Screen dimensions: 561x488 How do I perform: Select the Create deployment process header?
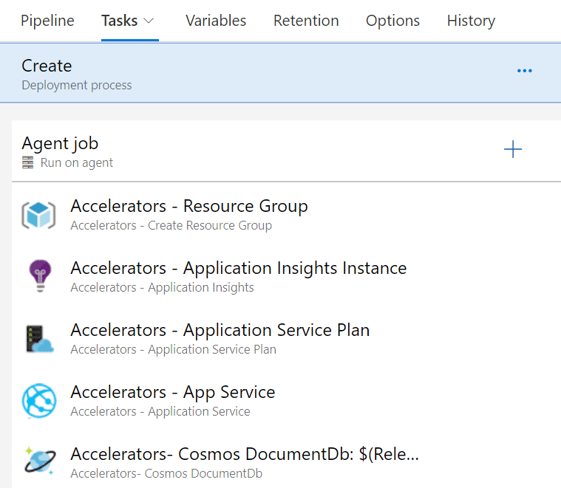pyautogui.click(x=280, y=73)
